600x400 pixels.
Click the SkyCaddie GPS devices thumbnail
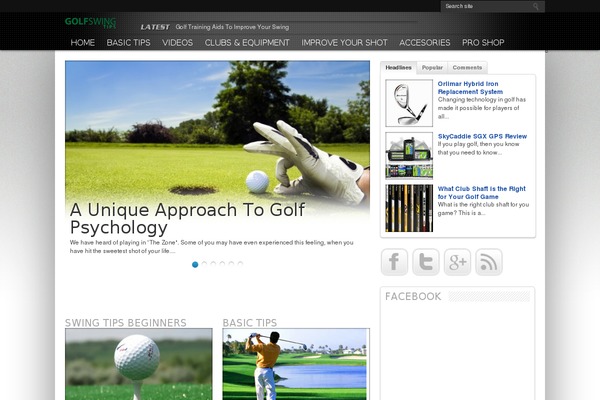pos(409,155)
